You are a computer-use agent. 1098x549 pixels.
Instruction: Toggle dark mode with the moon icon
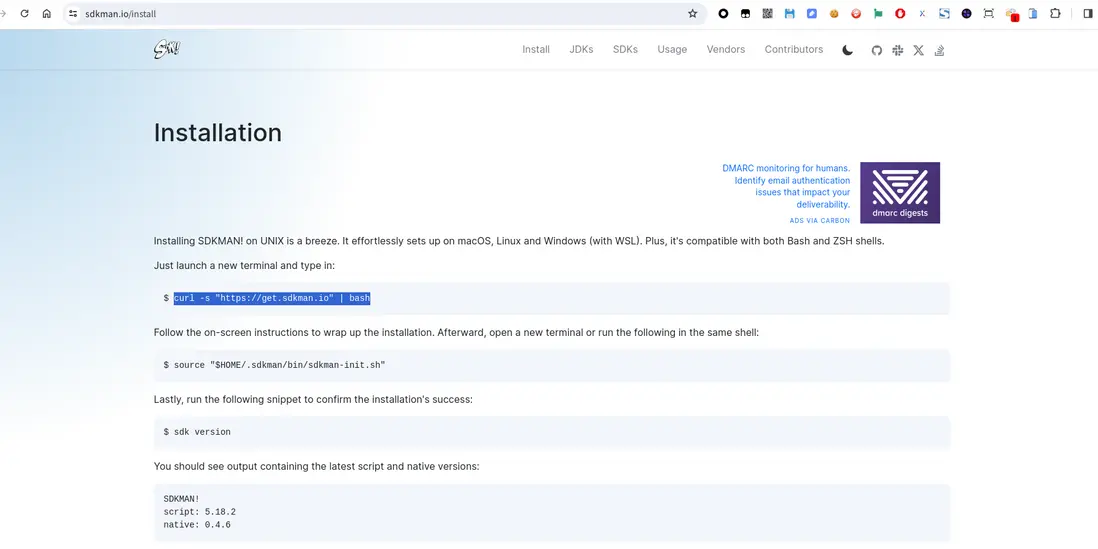tap(847, 50)
